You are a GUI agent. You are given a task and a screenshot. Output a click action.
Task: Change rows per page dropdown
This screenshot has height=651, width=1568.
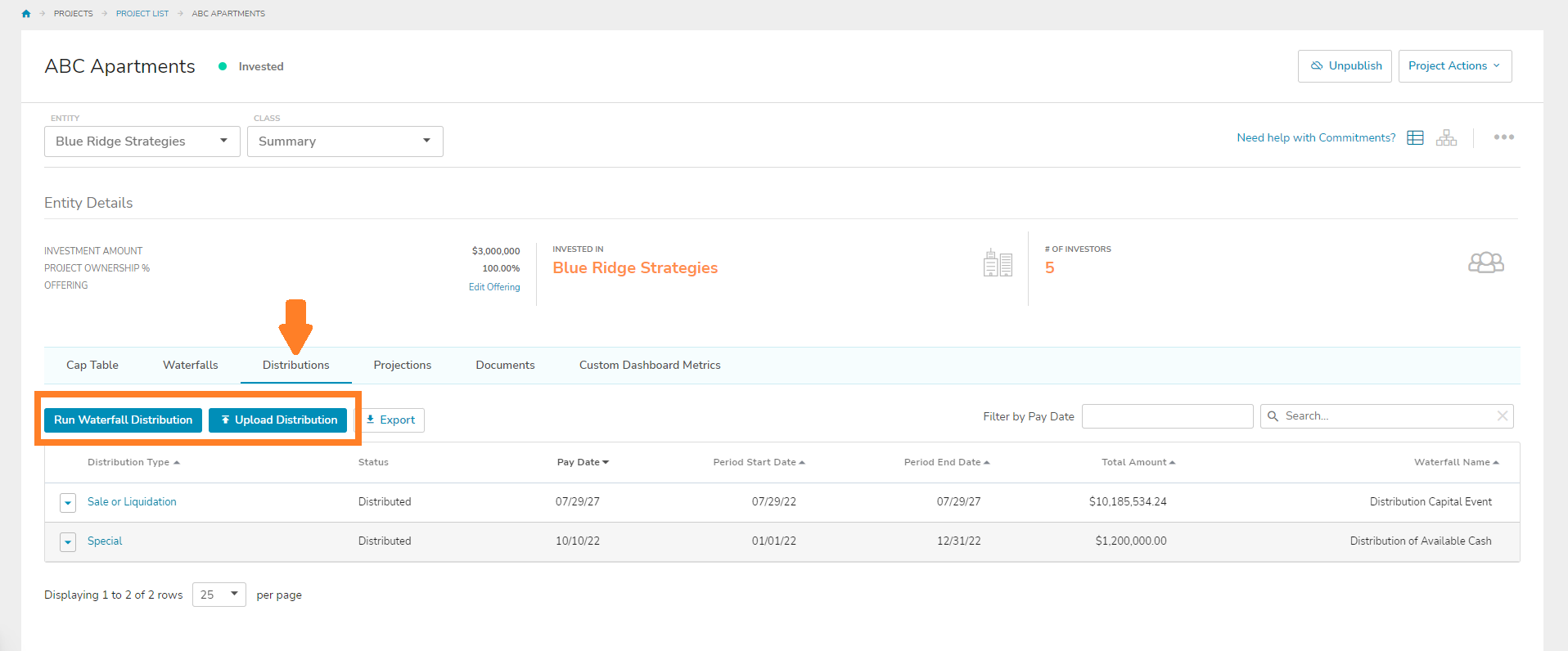pos(219,595)
